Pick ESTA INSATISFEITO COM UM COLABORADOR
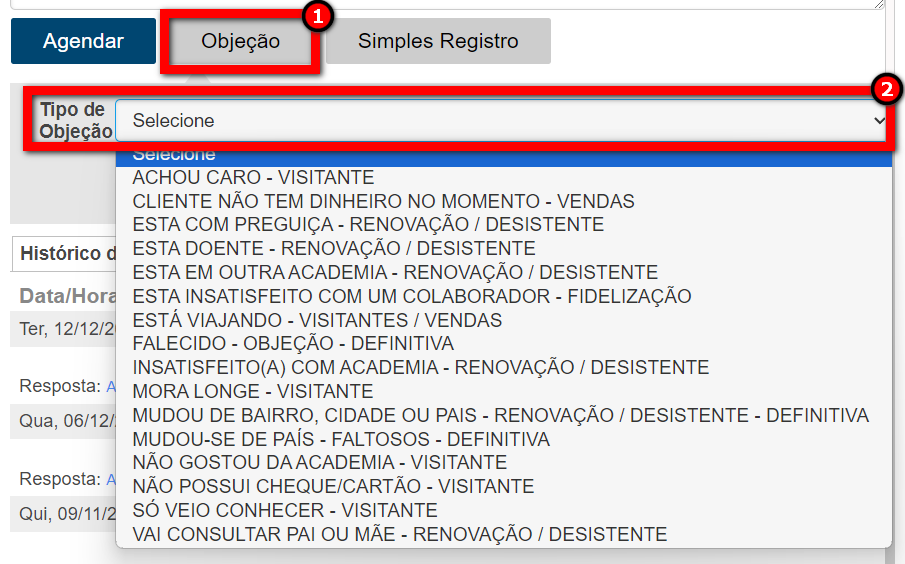The width and height of the screenshot is (905, 564). tap(412, 296)
